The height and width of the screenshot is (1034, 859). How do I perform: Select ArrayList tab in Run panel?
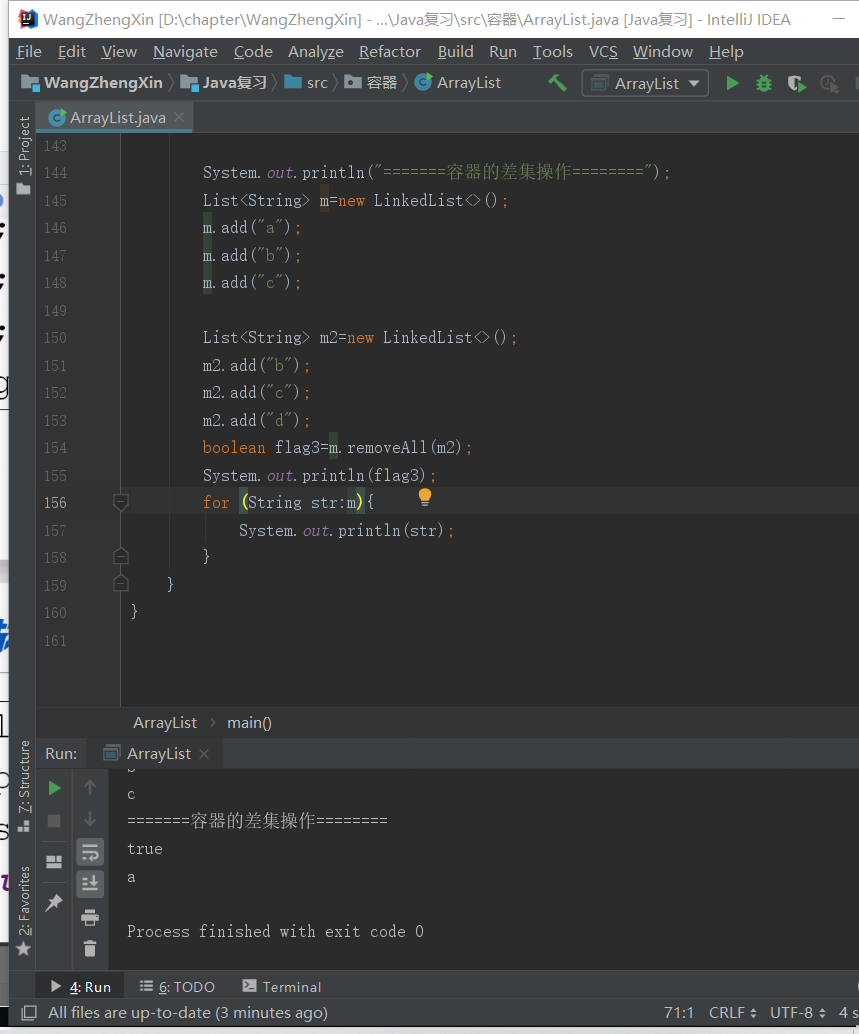[x=155, y=754]
